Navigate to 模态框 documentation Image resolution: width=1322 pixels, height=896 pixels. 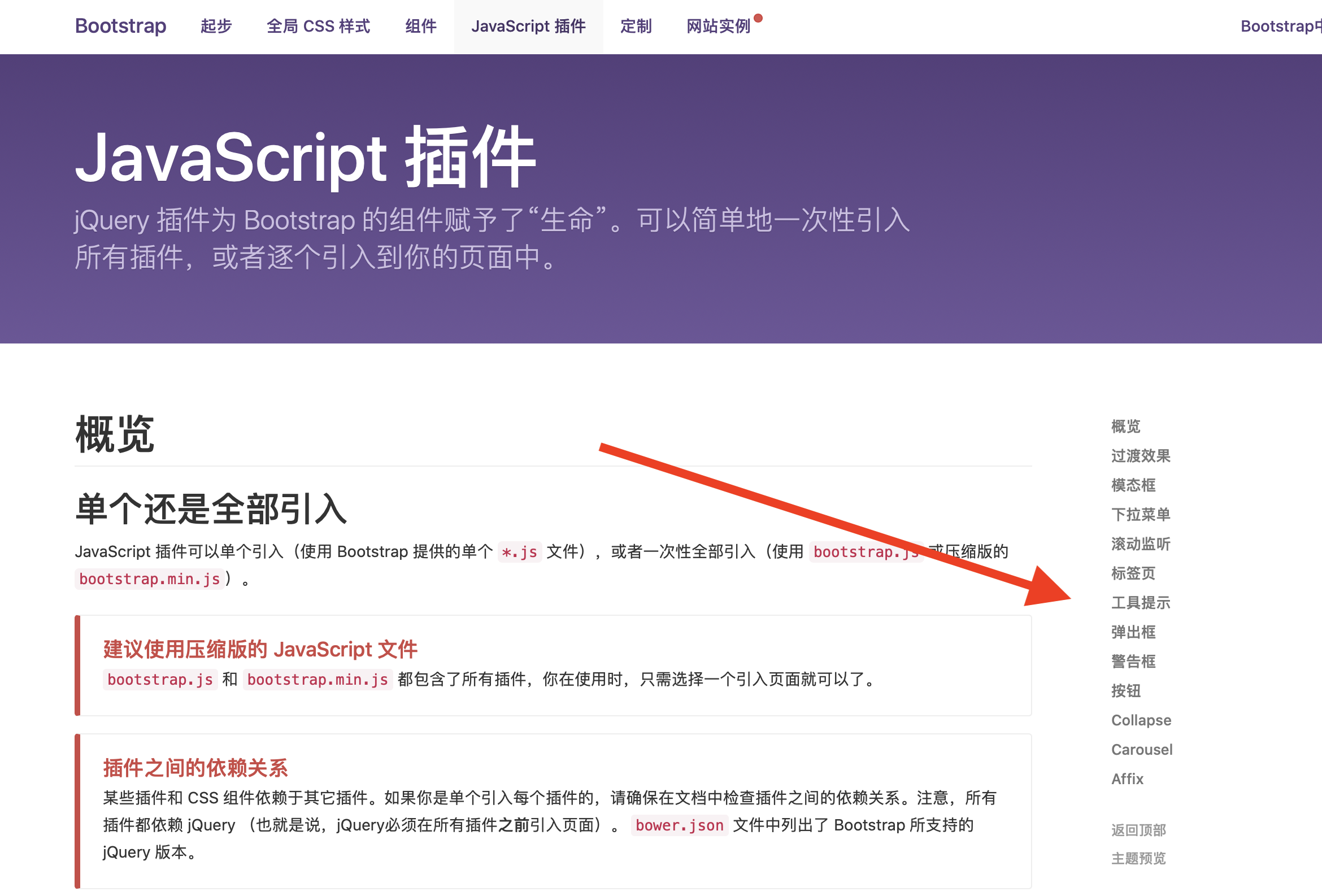(1132, 485)
